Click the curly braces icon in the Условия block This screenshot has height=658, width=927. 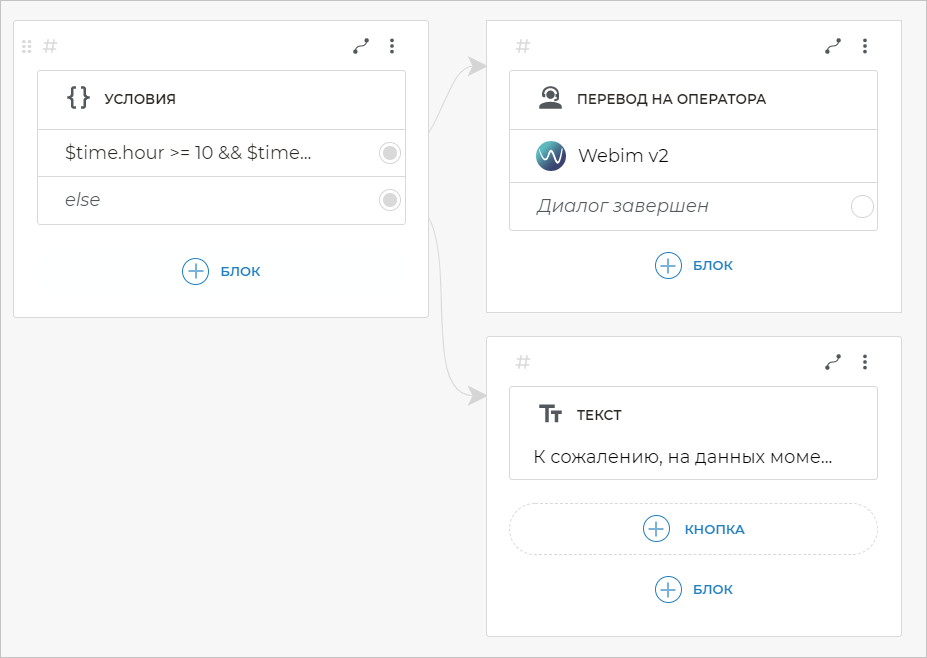(x=78, y=98)
